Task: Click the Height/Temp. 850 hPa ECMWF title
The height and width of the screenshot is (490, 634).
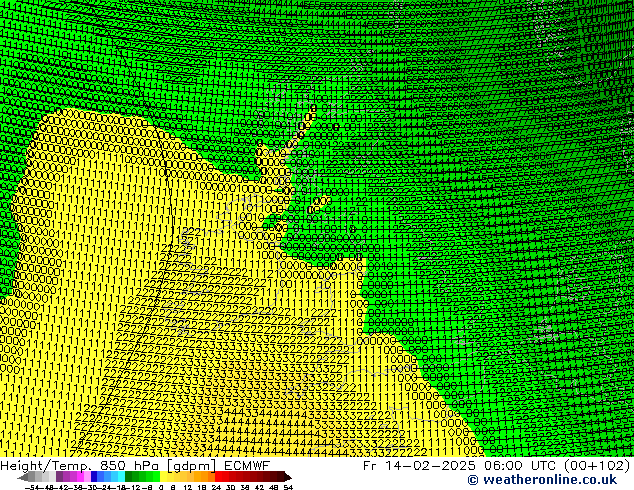Action: (135, 465)
